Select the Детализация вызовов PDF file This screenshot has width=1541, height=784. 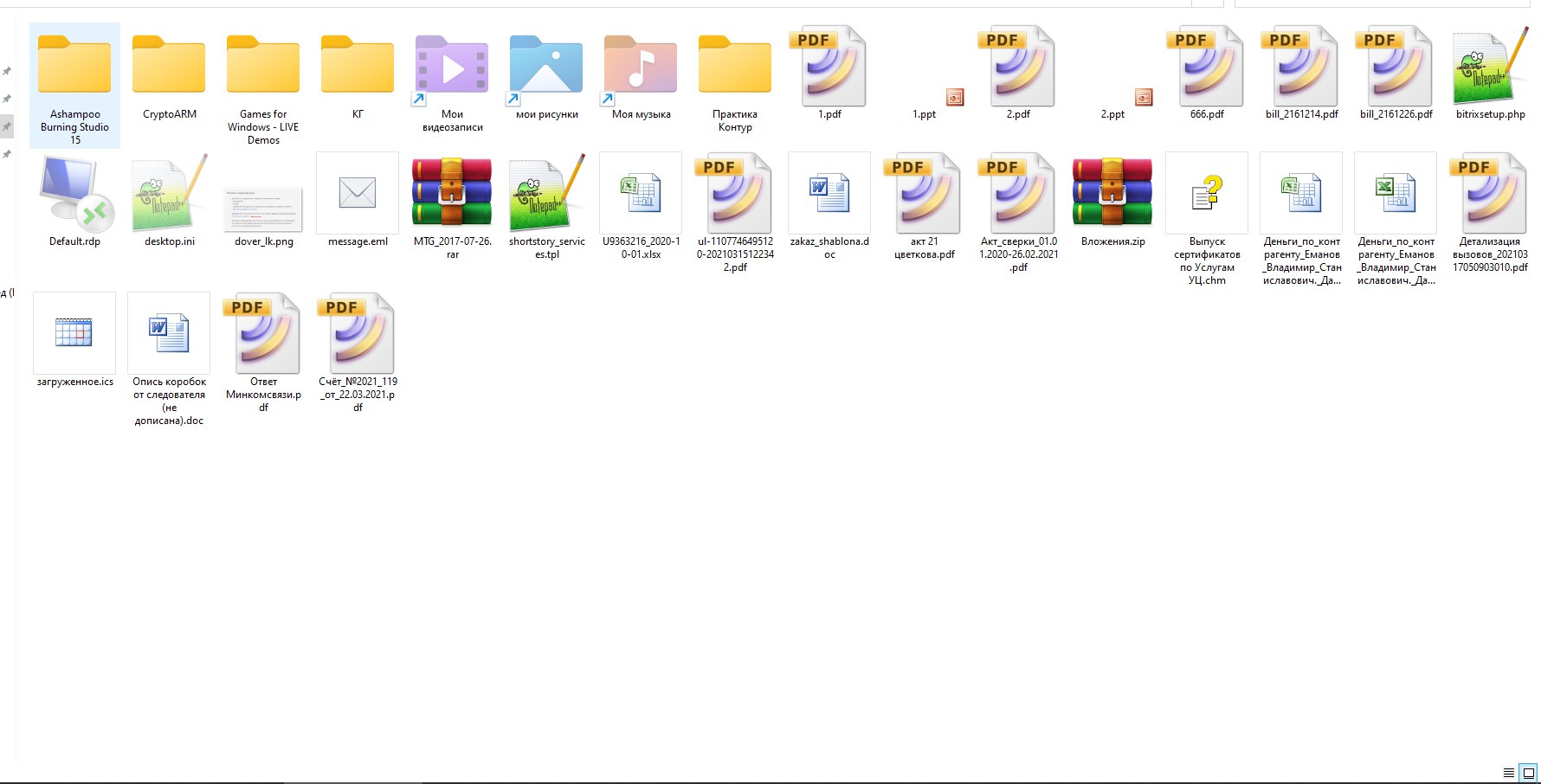(x=1490, y=214)
